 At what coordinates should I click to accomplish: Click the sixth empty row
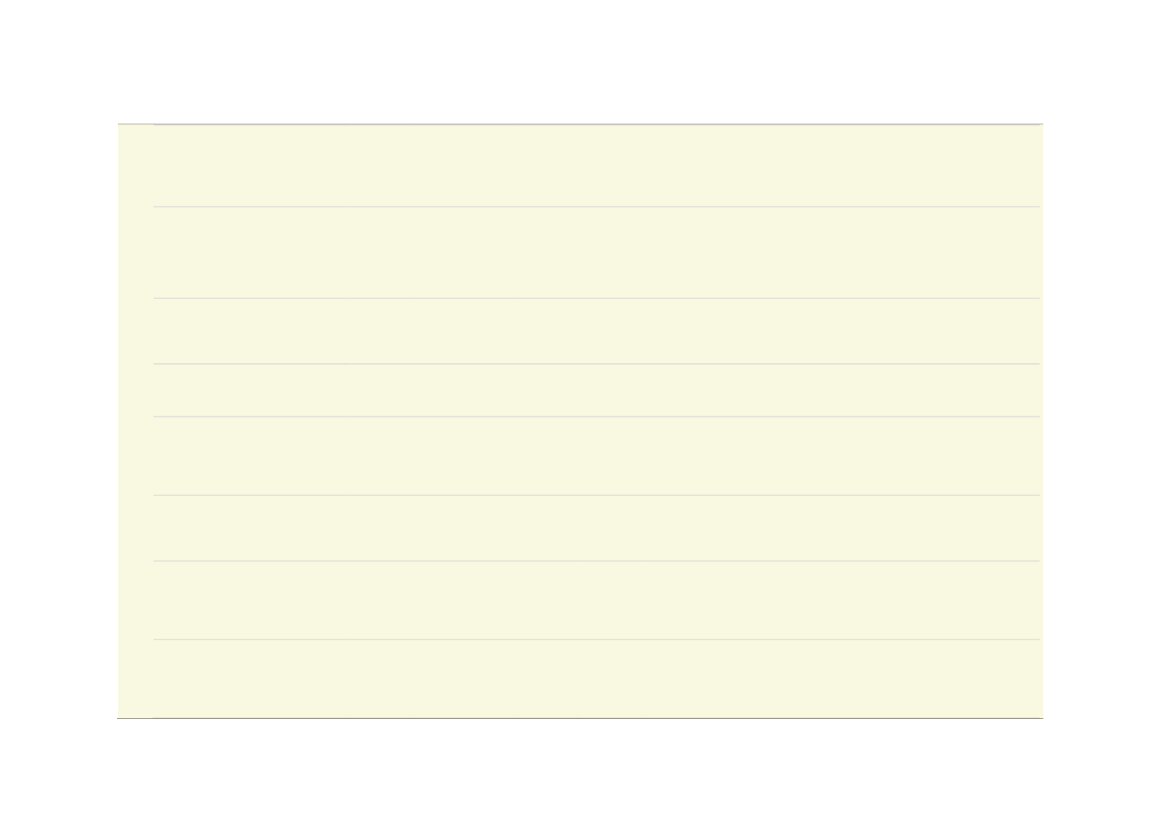596,528
